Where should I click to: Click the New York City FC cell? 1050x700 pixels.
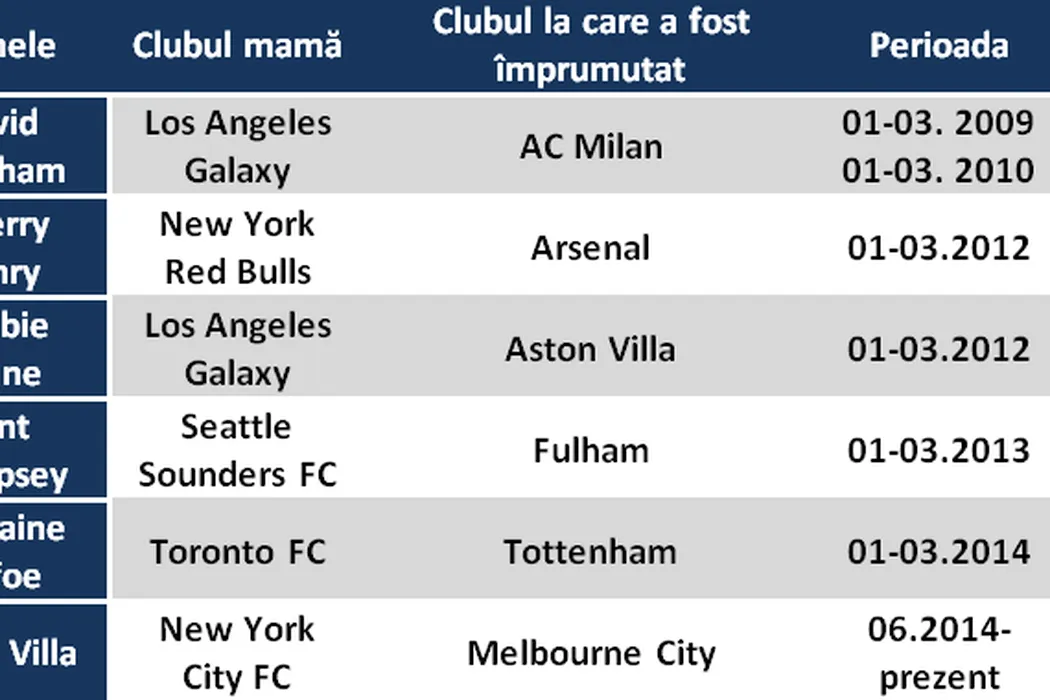[237, 653]
